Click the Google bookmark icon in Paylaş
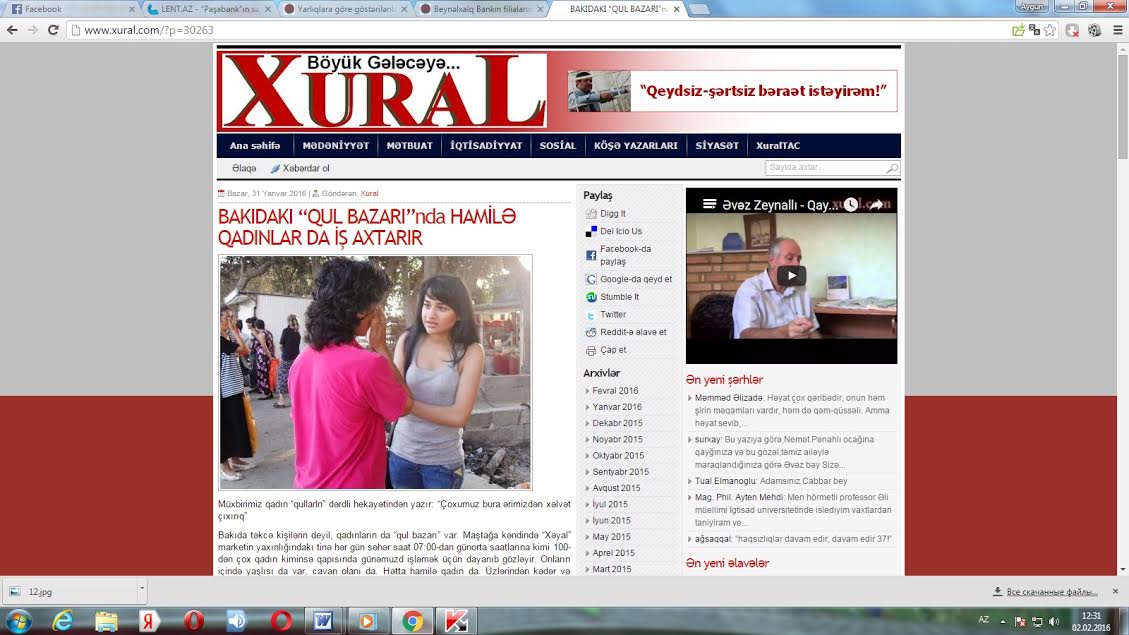 tap(591, 279)
